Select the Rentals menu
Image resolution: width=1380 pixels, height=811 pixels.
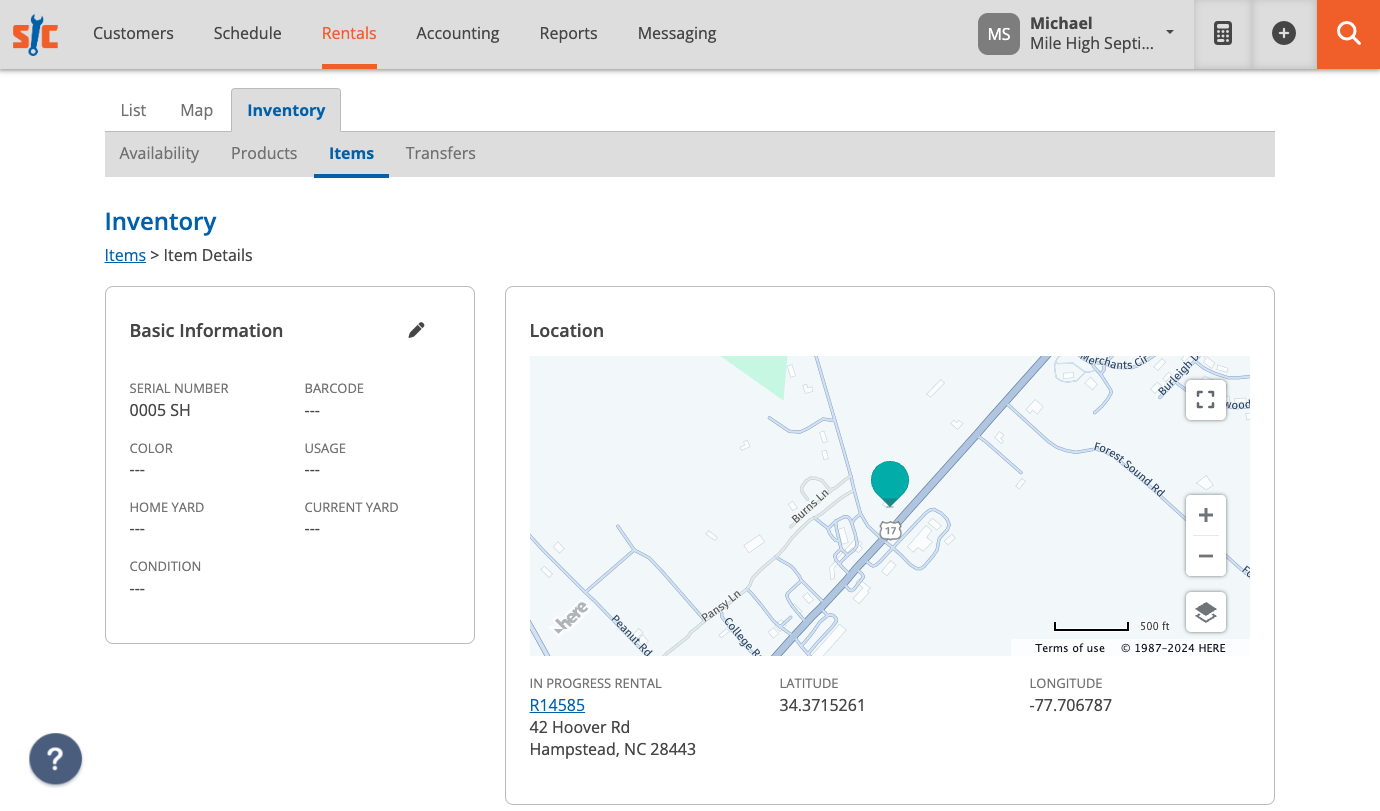[349, 33]
